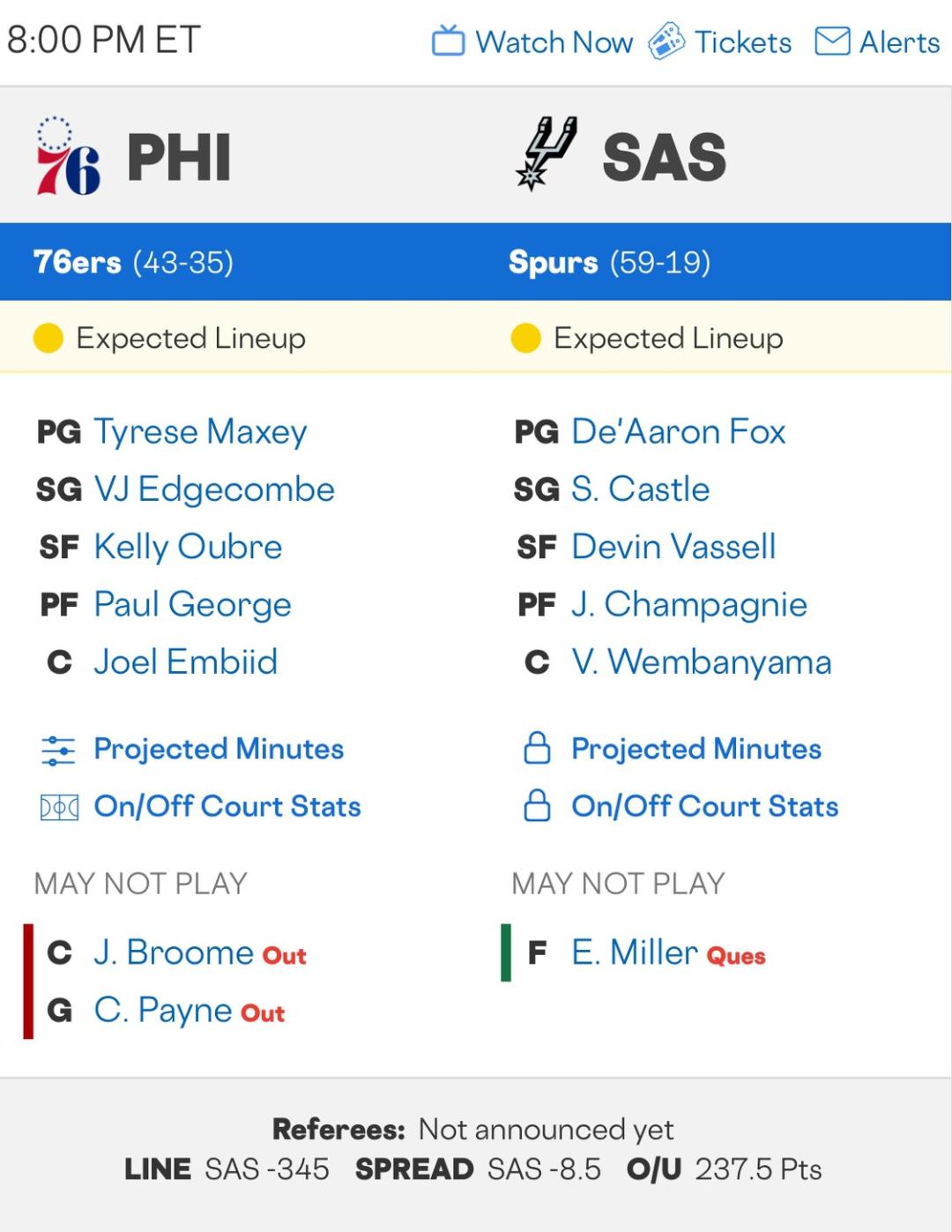Open the Tickets link
This screenshot has width=952, height=1232.
tap(742, 42)
